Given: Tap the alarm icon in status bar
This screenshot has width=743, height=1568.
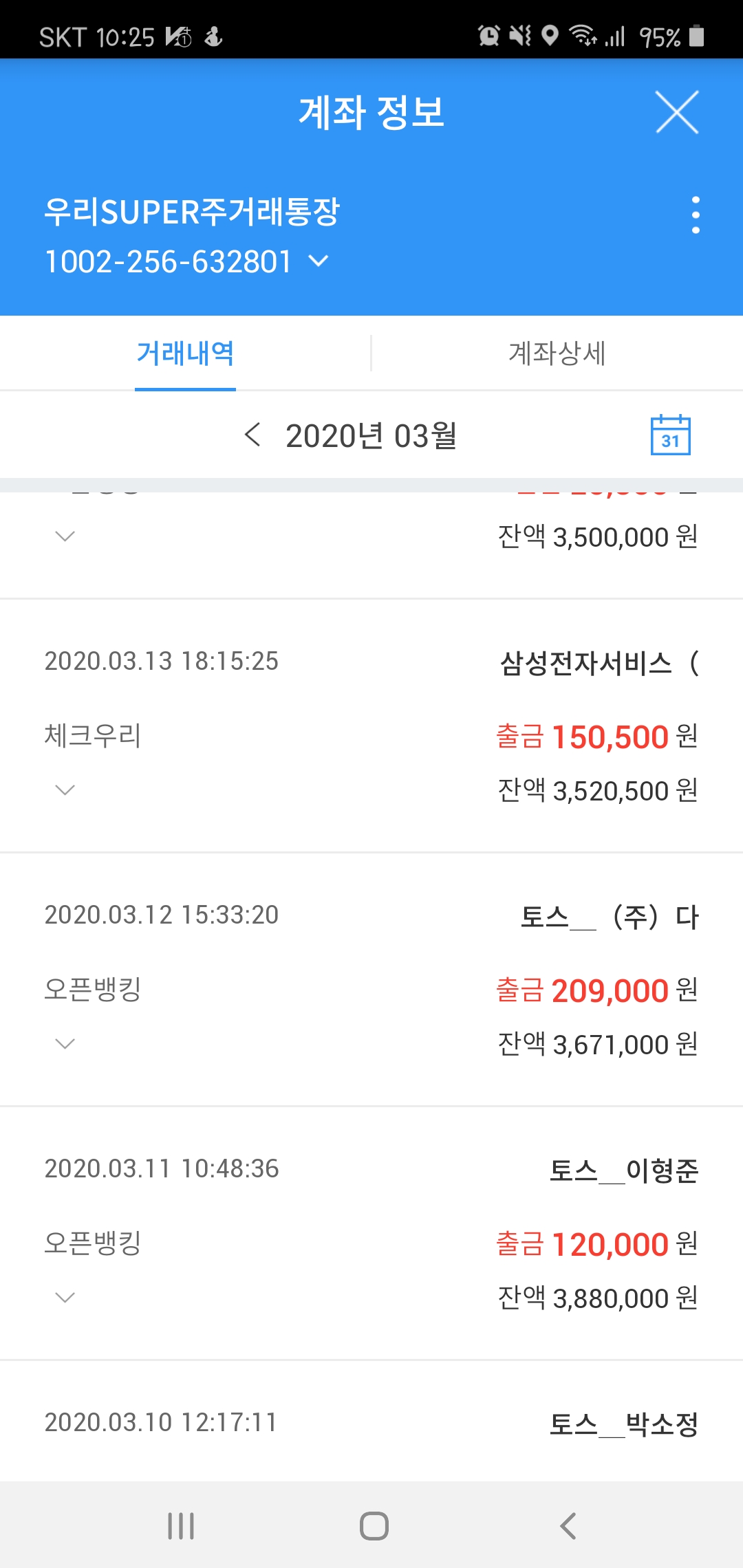Looking at the screenshot, I should [x=488, y=35].
